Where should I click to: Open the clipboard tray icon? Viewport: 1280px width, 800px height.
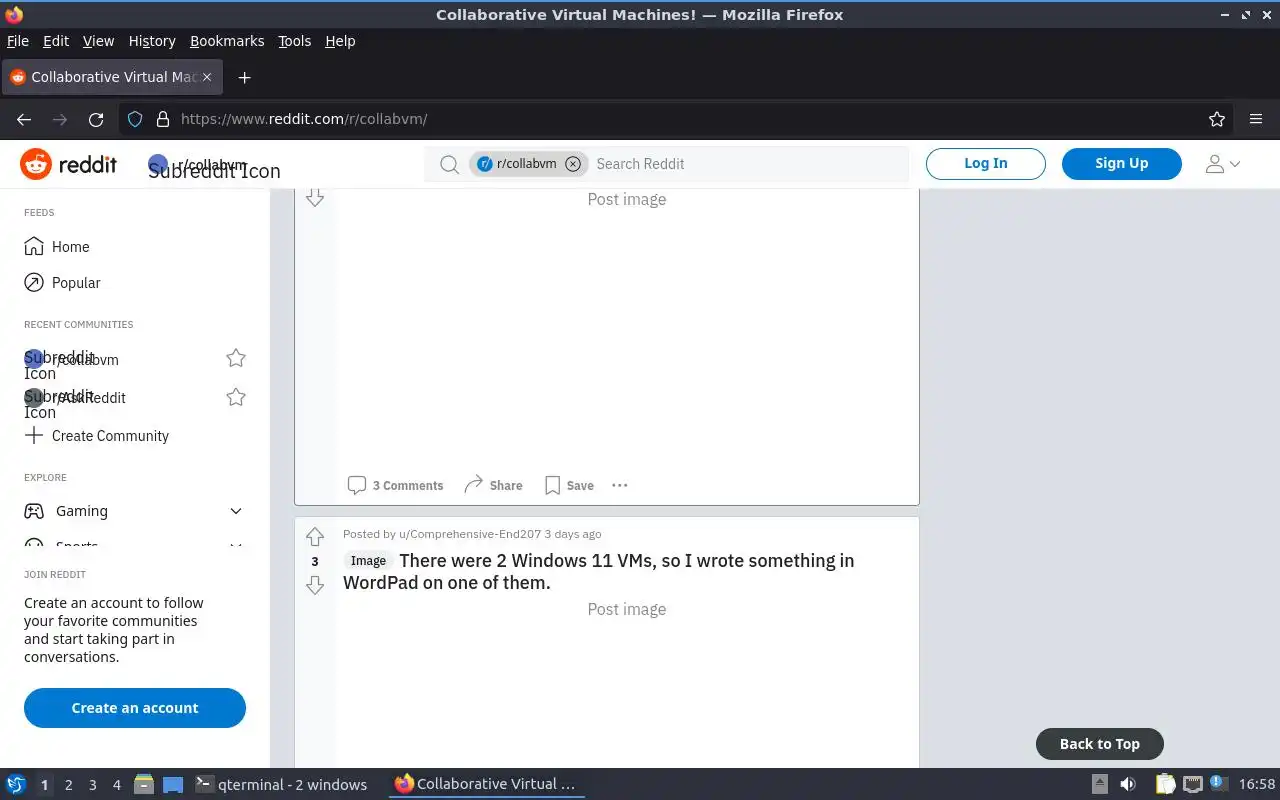click(1165, 785)
